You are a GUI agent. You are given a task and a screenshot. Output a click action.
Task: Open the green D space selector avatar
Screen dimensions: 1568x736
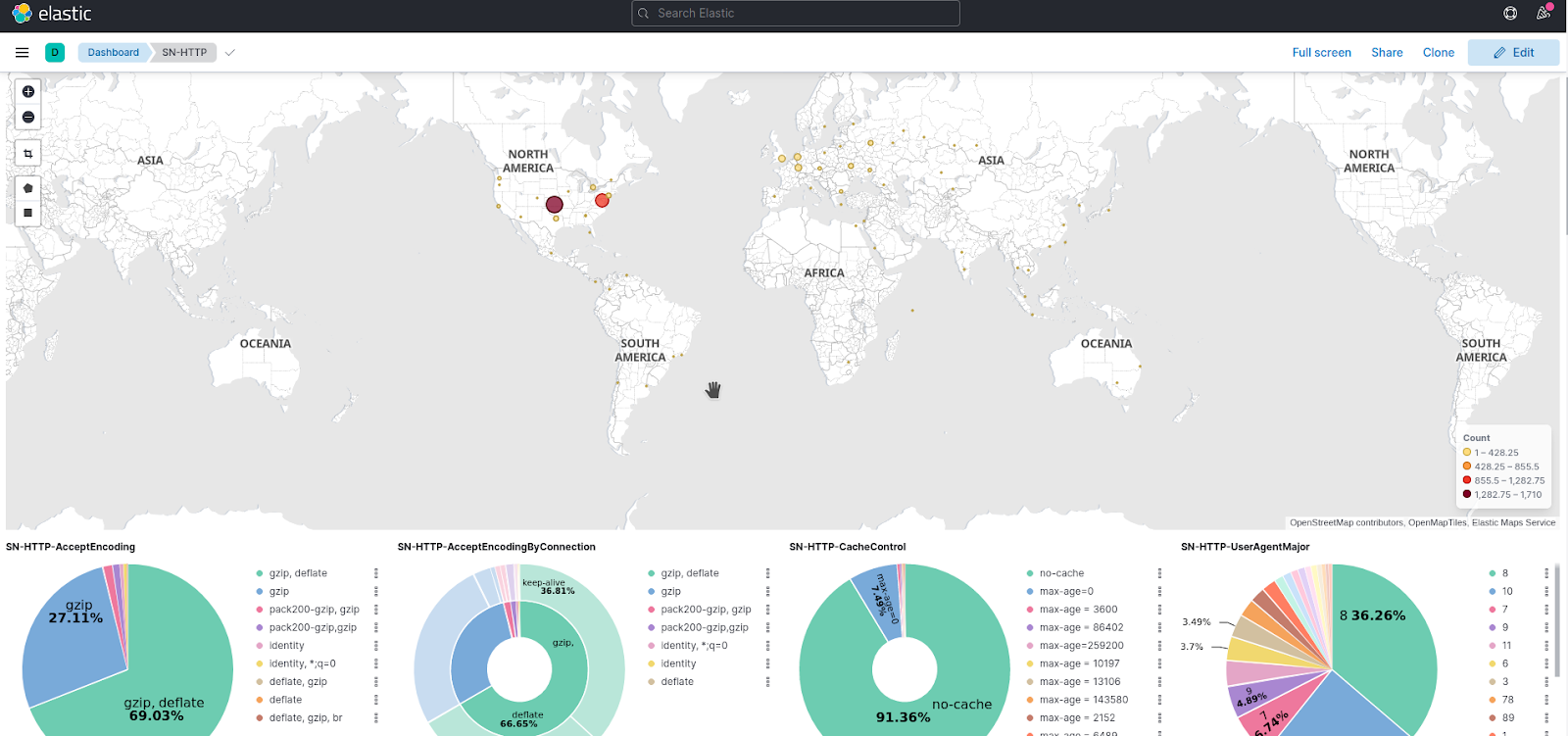tap(55, 53)
